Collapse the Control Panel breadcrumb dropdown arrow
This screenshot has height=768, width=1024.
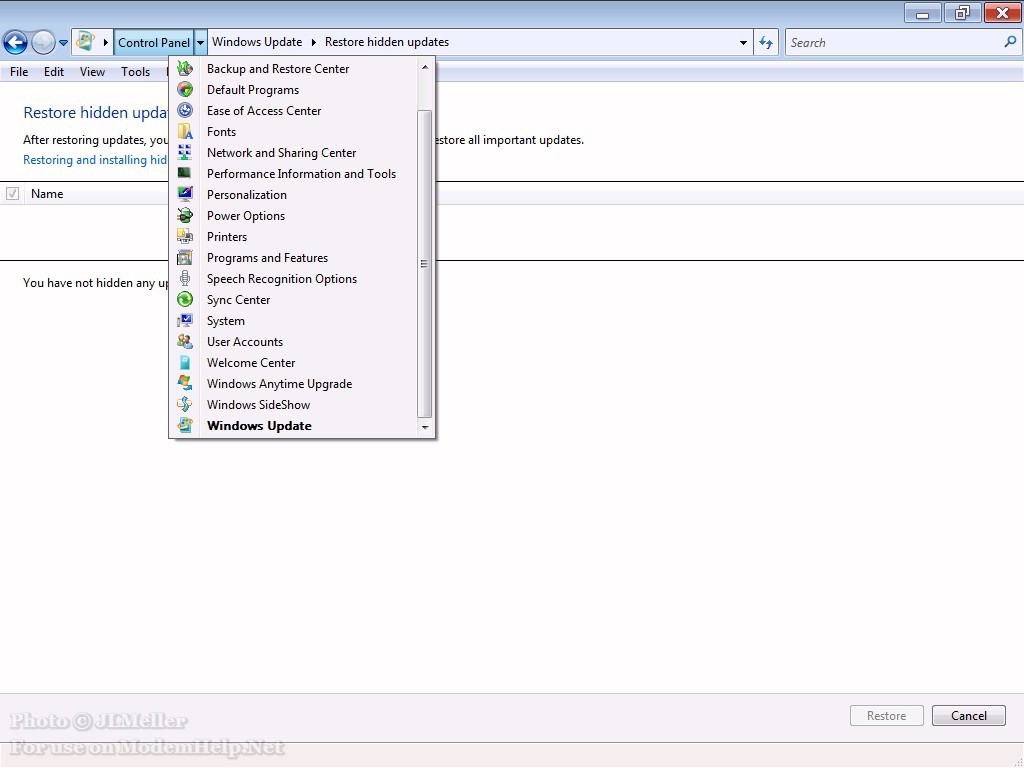coord(200,42)
